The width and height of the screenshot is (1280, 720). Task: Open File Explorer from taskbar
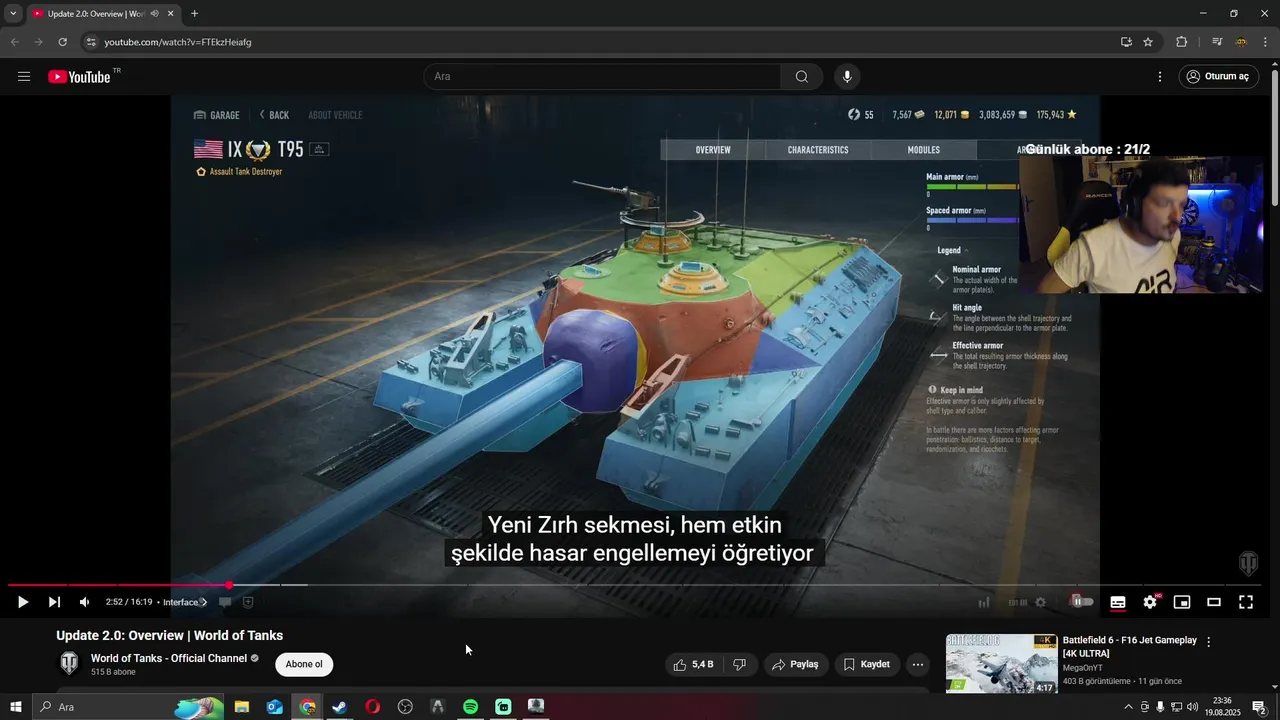(x=242, y=707)
